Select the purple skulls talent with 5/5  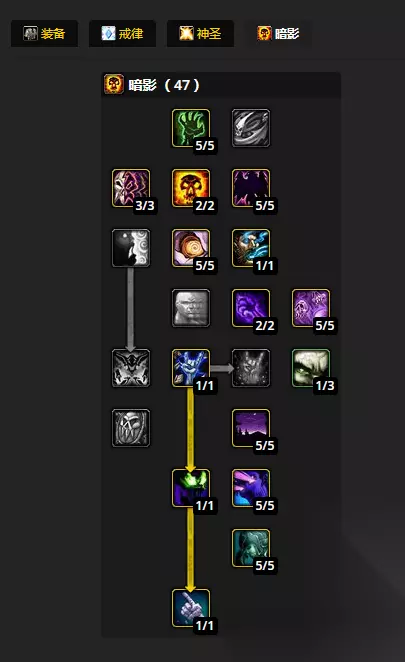311,308
